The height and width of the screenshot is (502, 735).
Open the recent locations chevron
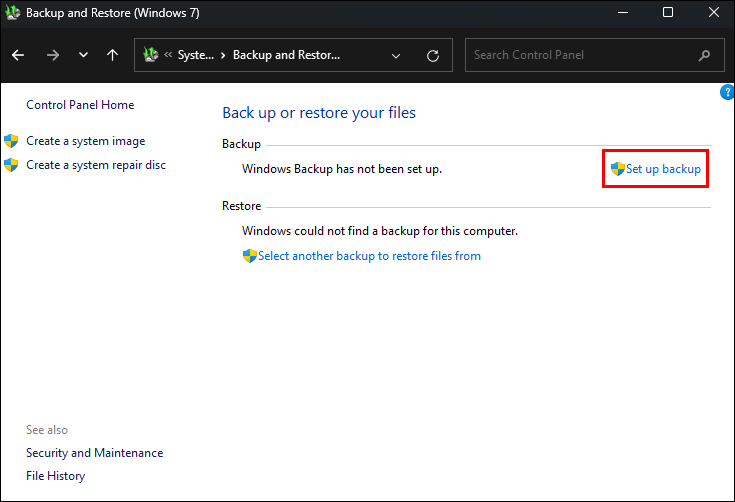tap(83, 55)
